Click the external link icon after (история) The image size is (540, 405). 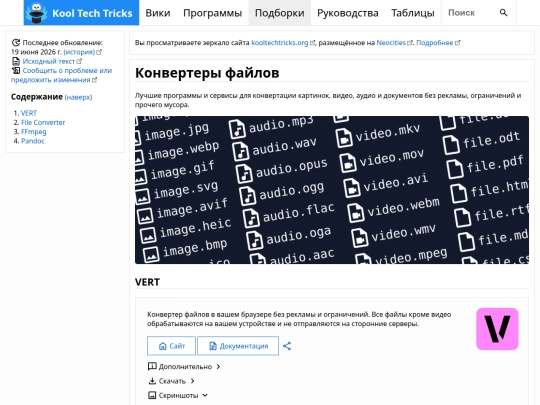pyautogui.click(x=99, y=52)
